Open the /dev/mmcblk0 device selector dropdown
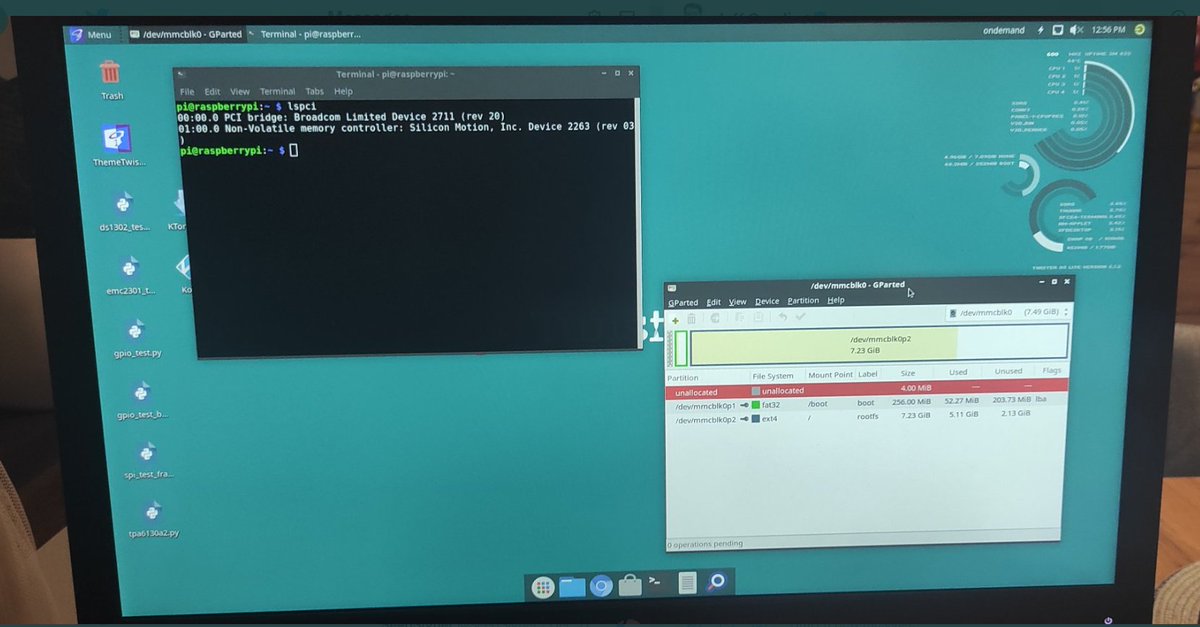The image size is (1200, 627). coord(1008,312)
